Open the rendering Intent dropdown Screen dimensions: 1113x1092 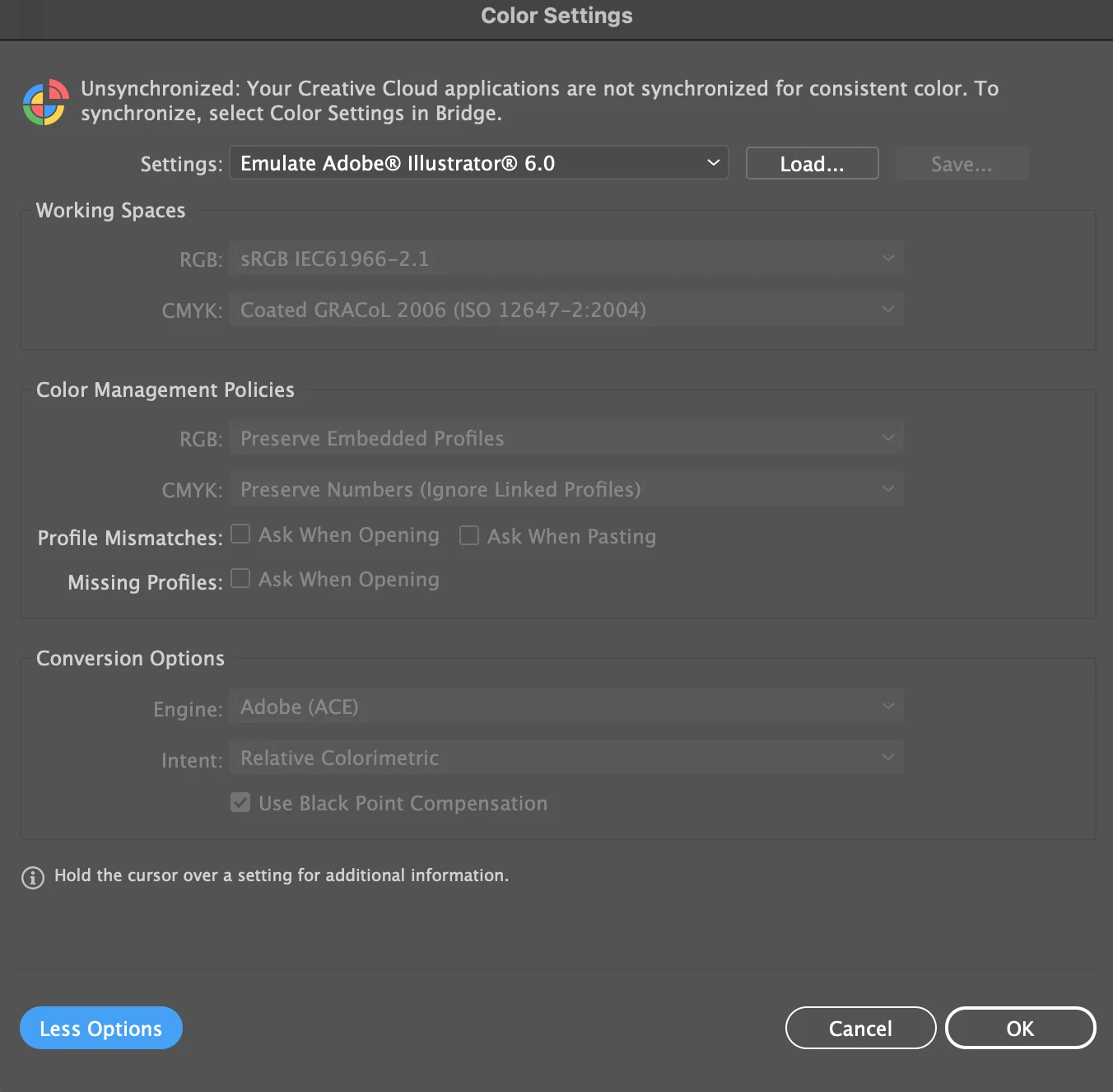pyautogui.click(x=566, y=758)
